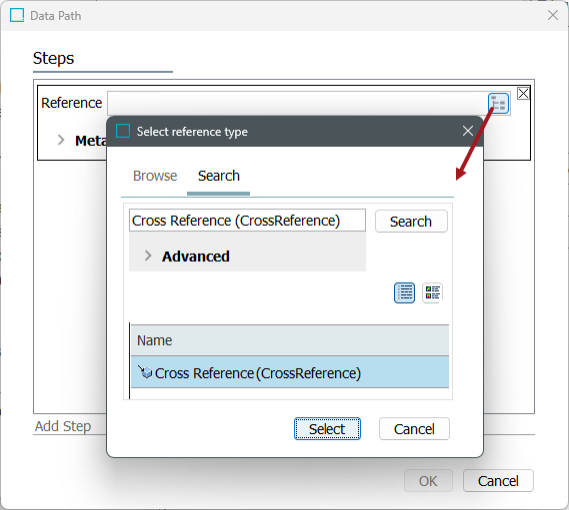This screenshot has width=569, height=510.
Task: Click the Name column header
Action: tap(290, 340)
